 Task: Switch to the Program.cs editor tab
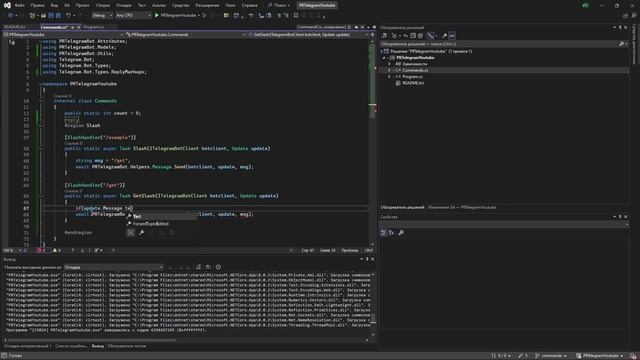click(93, 27)
